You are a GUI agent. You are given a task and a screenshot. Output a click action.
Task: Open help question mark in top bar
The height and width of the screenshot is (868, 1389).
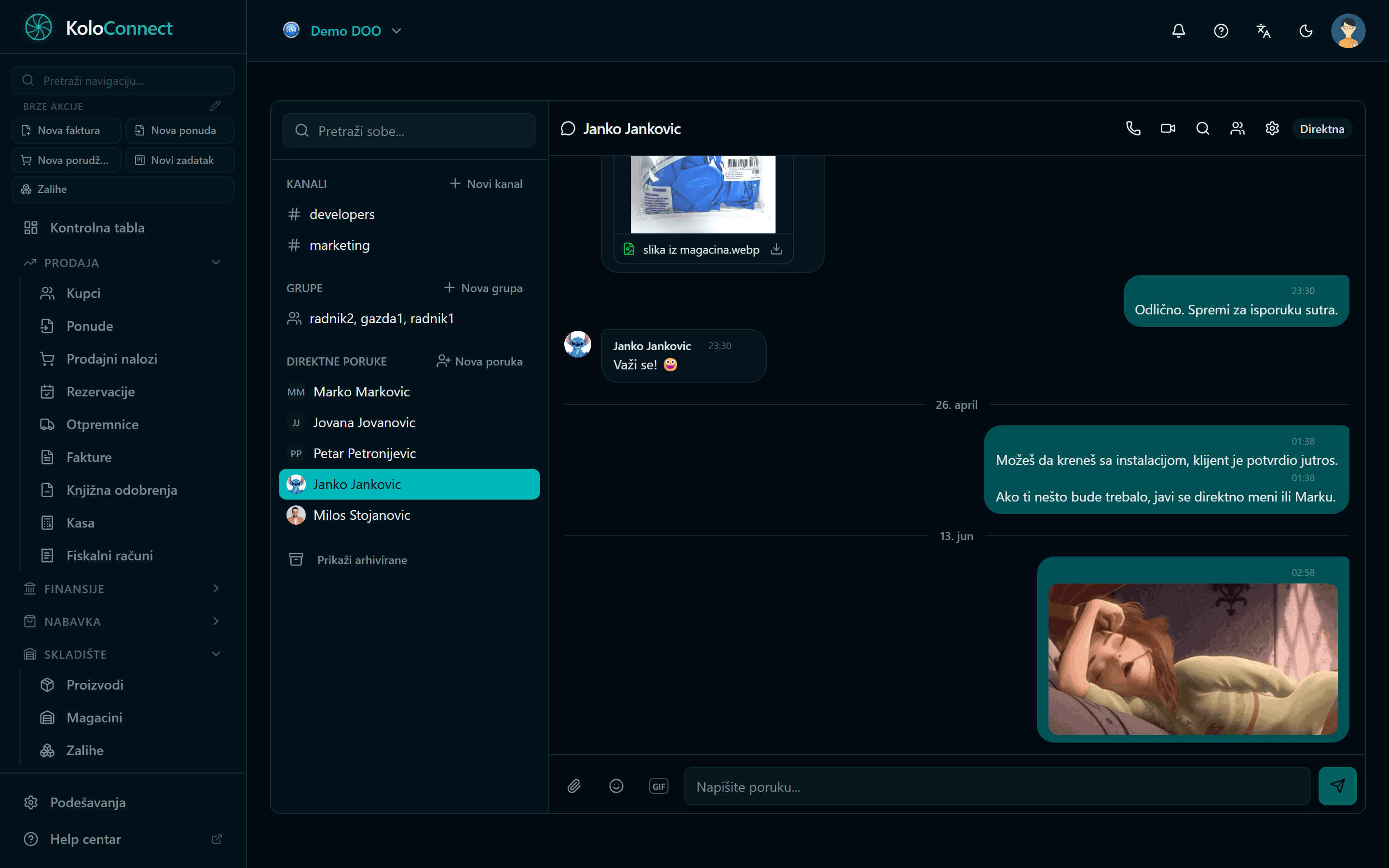pyautogui.click(x=1221, y=30)
